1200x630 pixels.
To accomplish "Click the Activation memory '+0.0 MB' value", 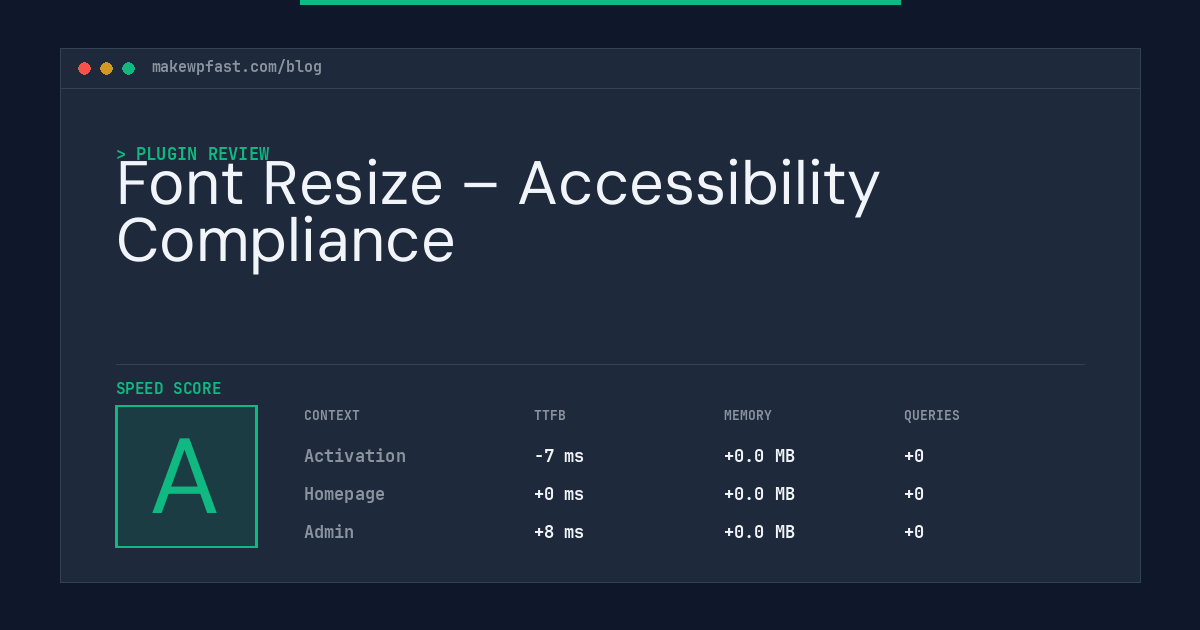I will click(x=759, y=456).
